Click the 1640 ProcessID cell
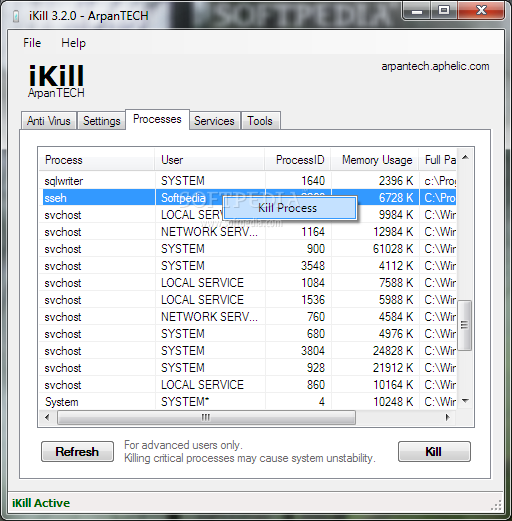512x521 pixels. (x=313, y=181)
